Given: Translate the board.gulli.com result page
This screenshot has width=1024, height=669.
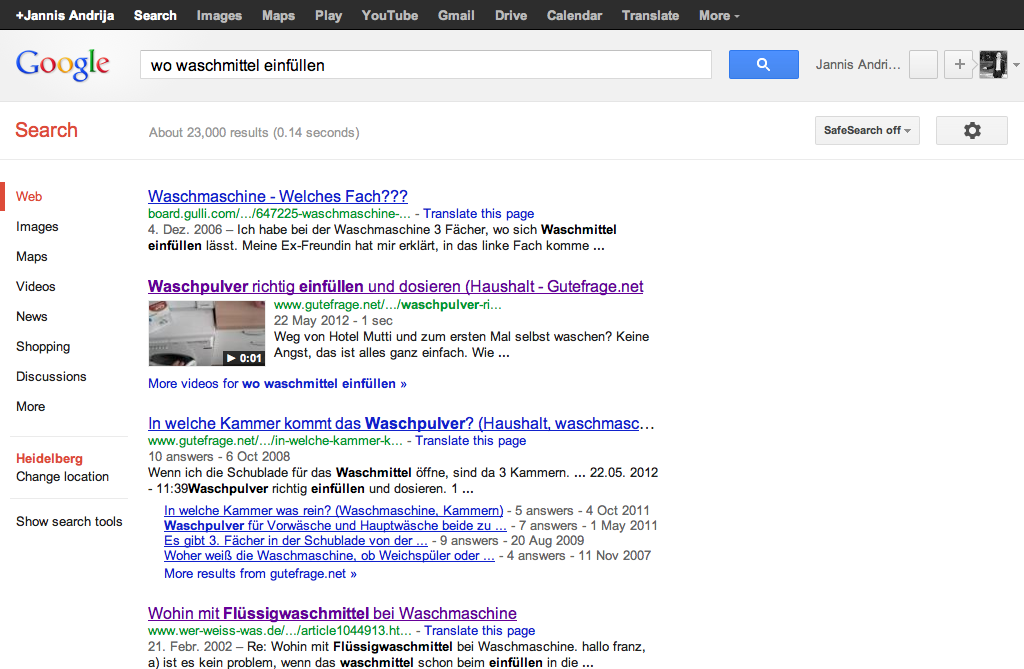Looking at the screenshot, I should pyautogui.click(x=479, y=214).
